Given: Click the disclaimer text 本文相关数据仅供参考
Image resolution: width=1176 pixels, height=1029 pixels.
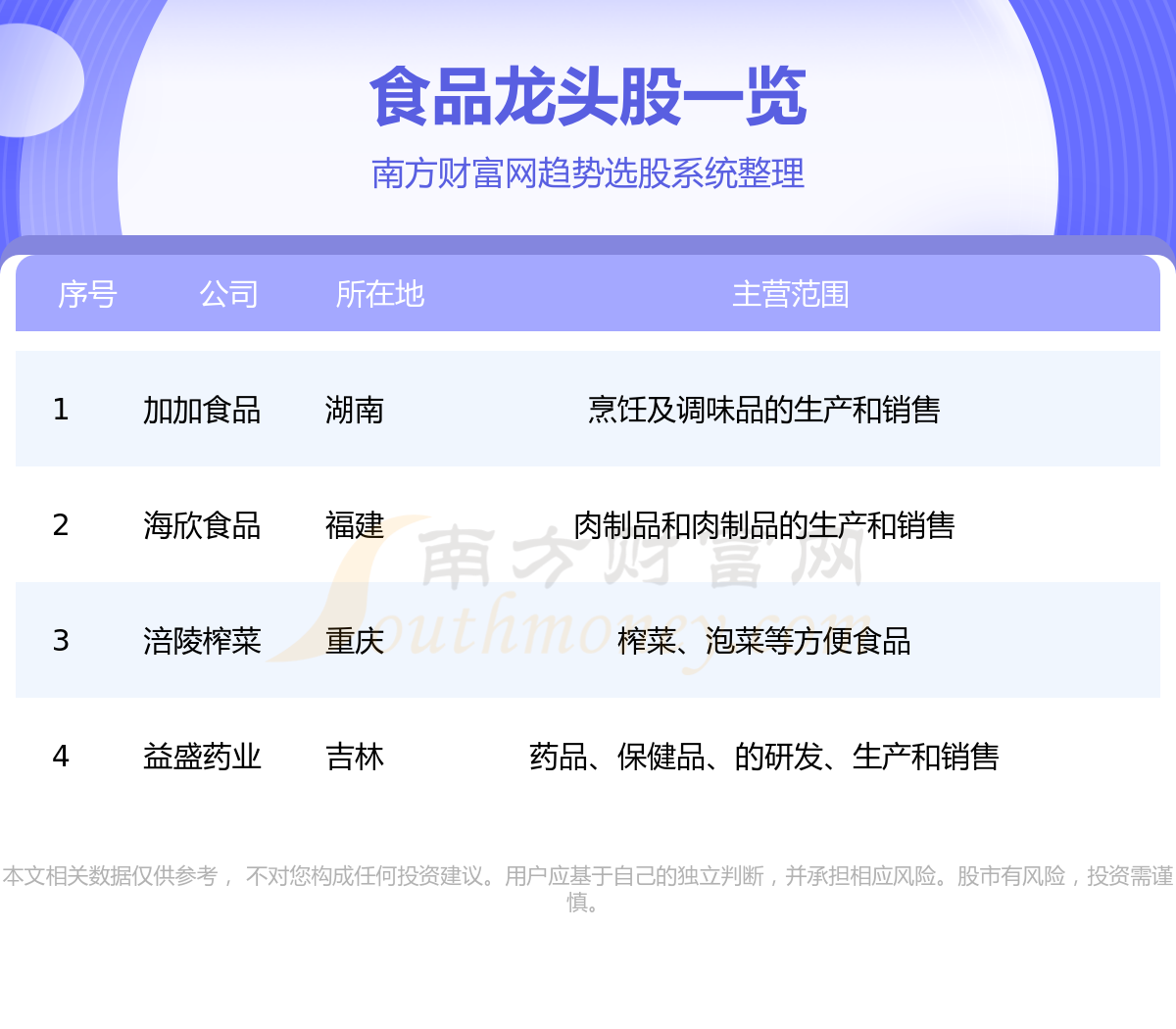Looking at the screenshot, I should (110, 876).
